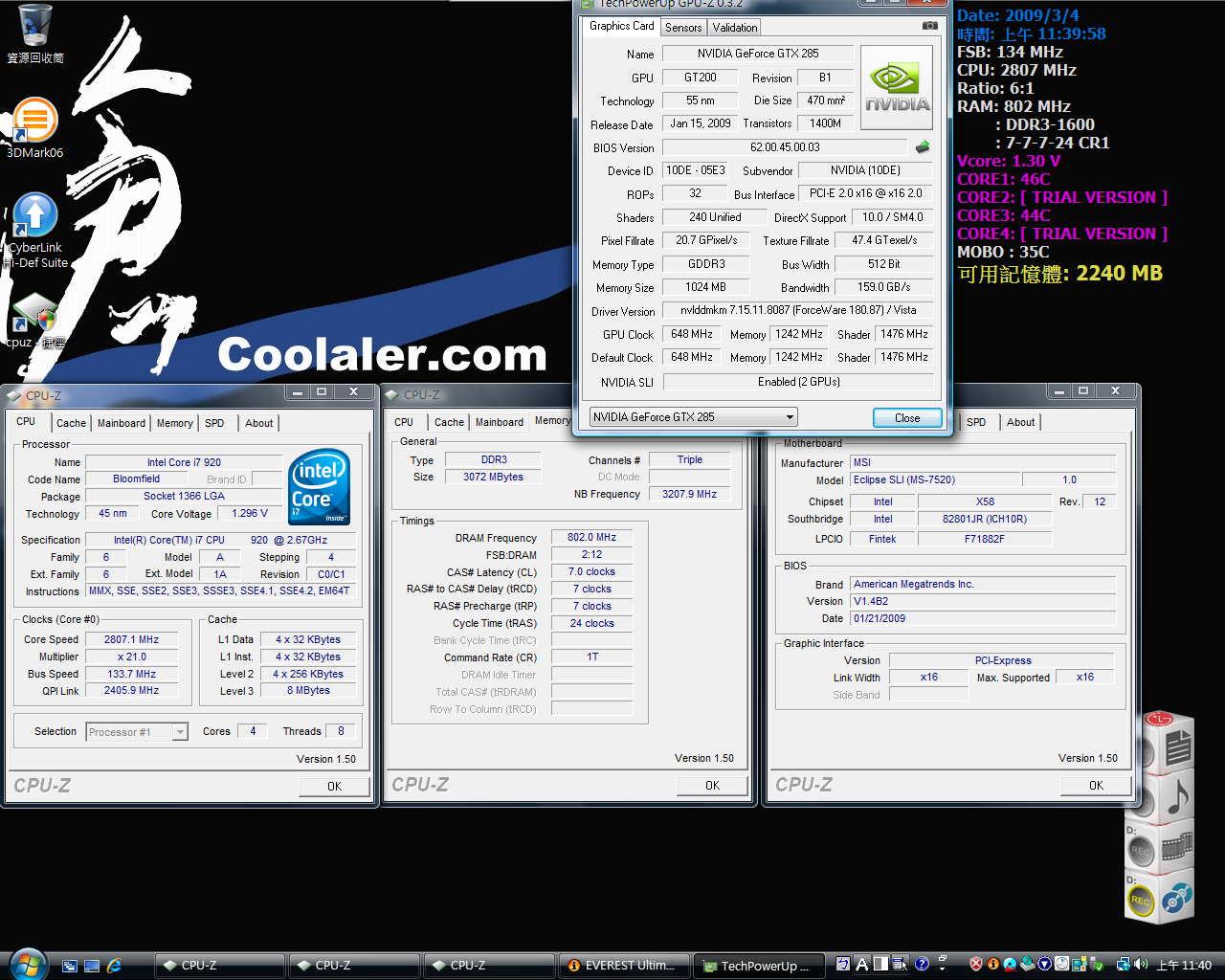Click the taskbar clock showing 11:40

pyautogui.click(x=1184, y=966)
